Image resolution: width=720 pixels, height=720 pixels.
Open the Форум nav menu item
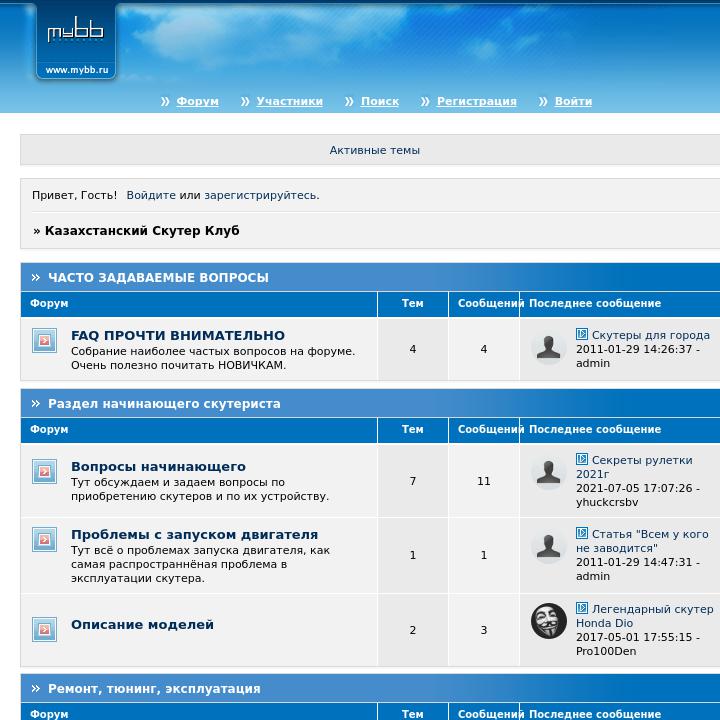197,101
